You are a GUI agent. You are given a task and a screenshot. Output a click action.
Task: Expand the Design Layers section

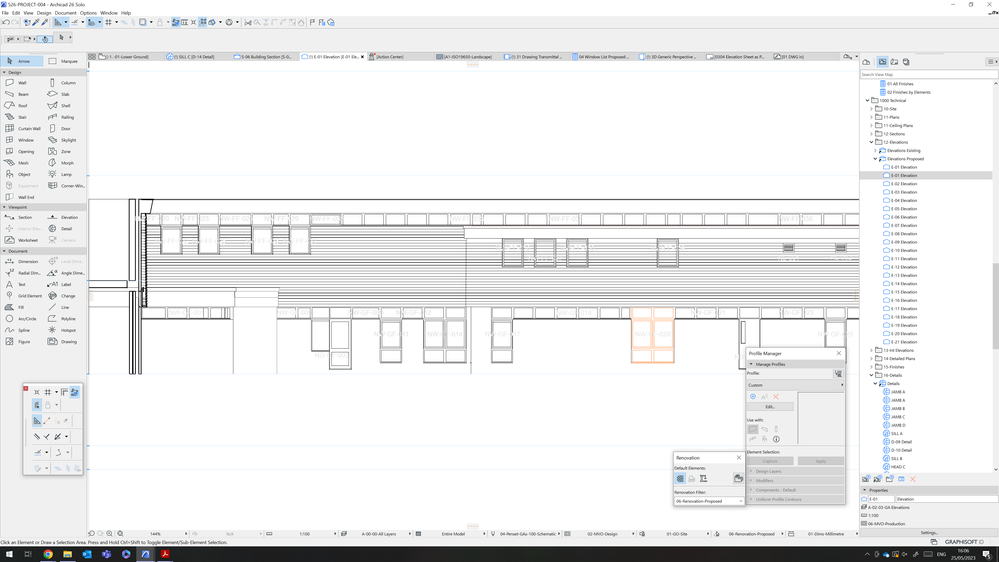795,472
